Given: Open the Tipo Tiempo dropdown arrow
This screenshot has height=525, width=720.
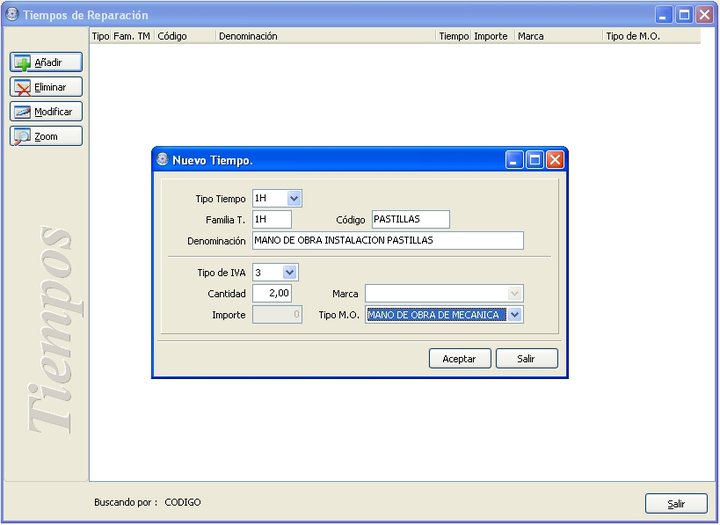Looking at the screenshot, I should click(x=294, y=198).
